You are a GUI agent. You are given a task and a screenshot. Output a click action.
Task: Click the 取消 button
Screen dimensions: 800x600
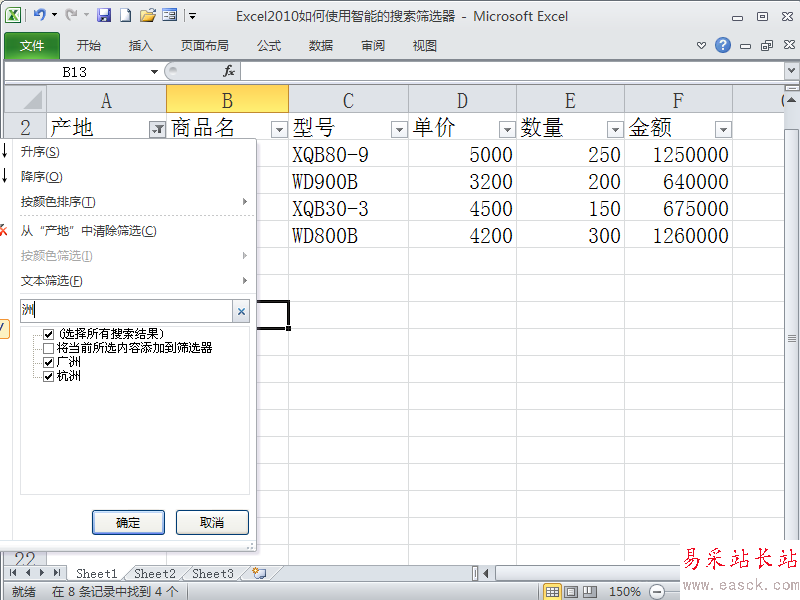tap(212, 522)
